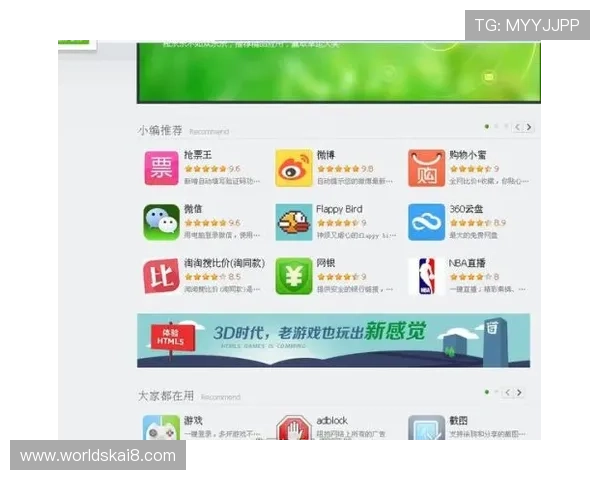Screen dimensions: 600x480
Task: Click the adblock extension title
Action: click(332, 421)
